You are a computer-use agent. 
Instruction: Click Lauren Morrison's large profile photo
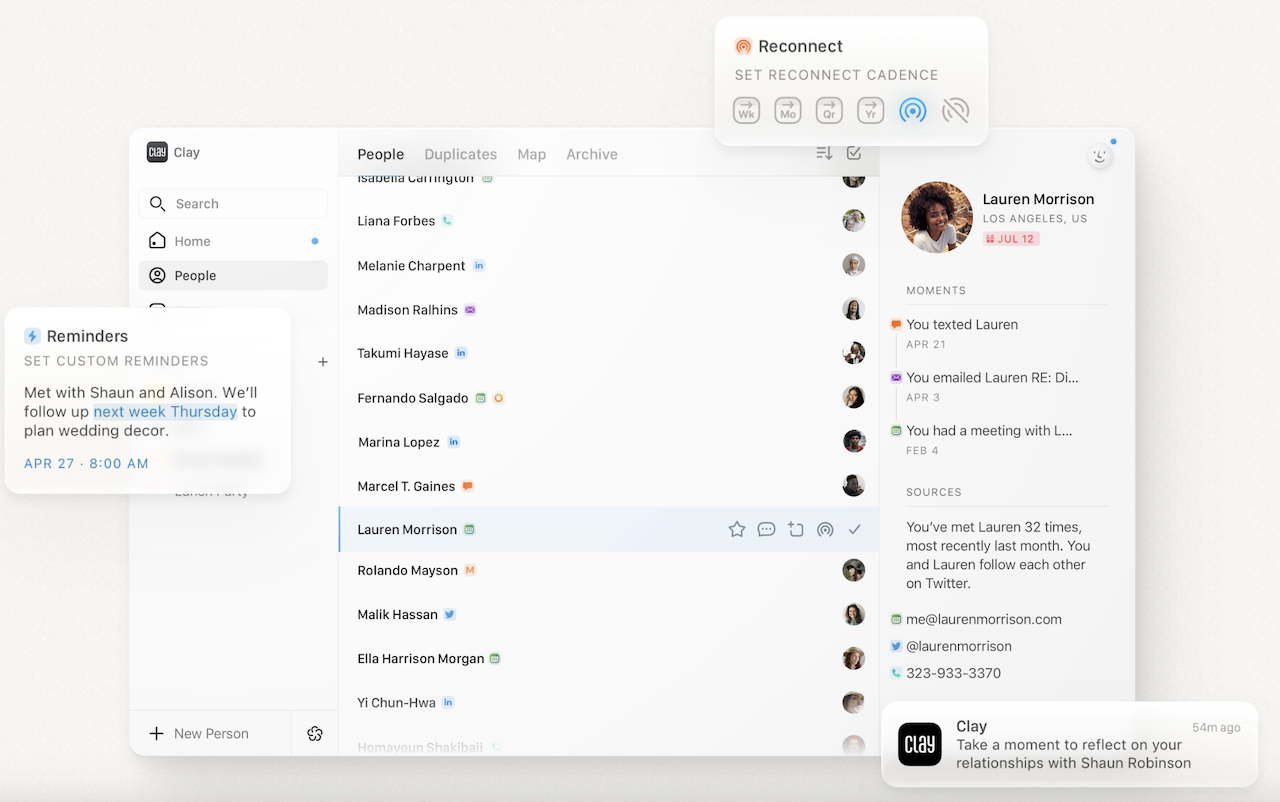[937, 217]
